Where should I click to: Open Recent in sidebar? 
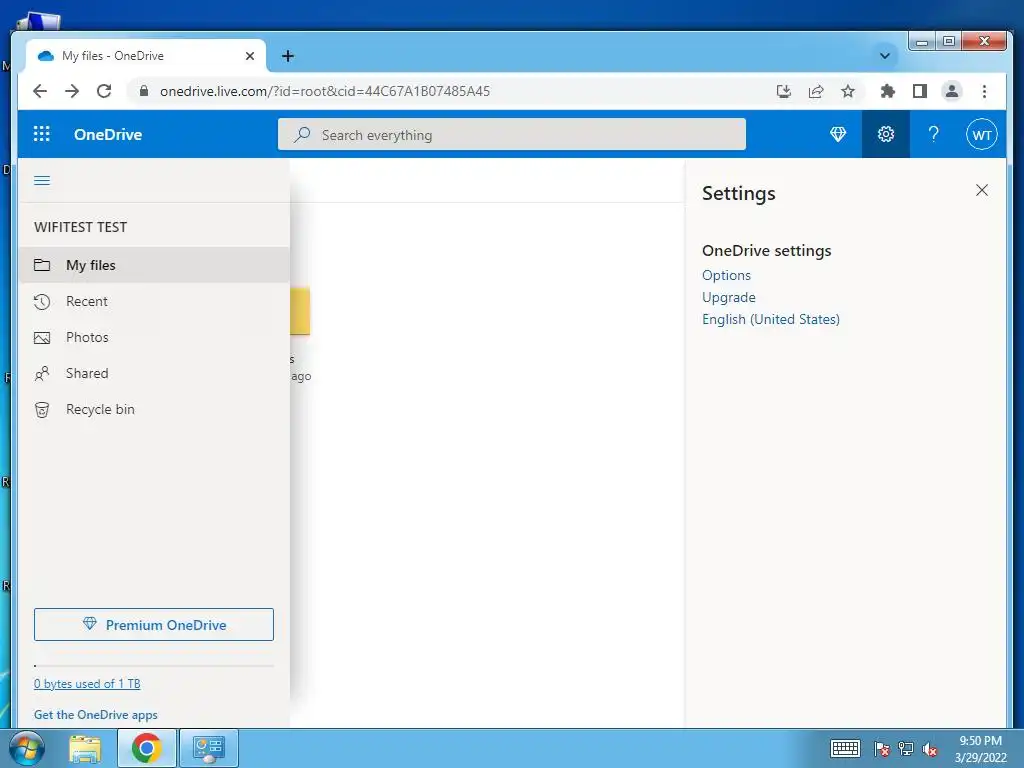(x=154, y=301)
